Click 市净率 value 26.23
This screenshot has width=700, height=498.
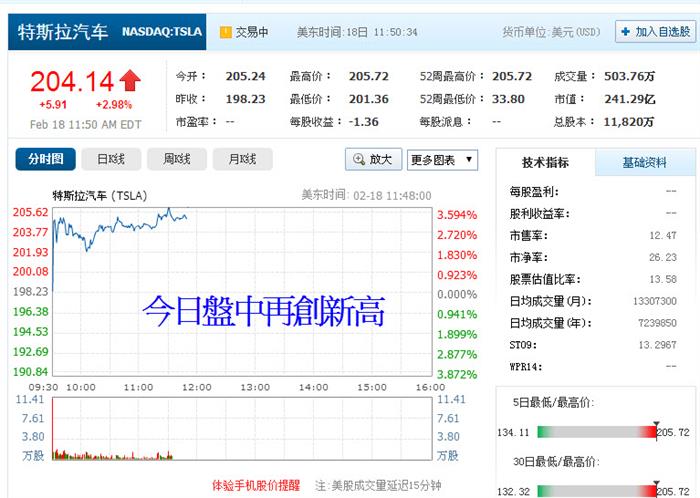(663, 257)
